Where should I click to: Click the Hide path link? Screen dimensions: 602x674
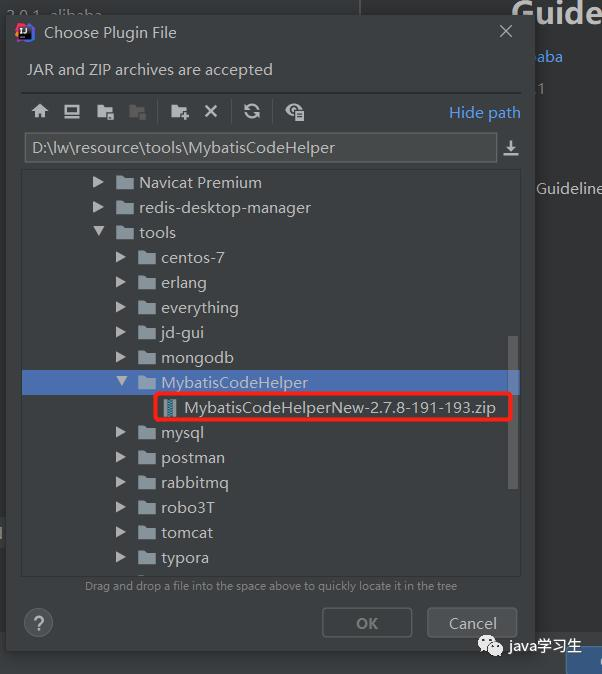485,113
